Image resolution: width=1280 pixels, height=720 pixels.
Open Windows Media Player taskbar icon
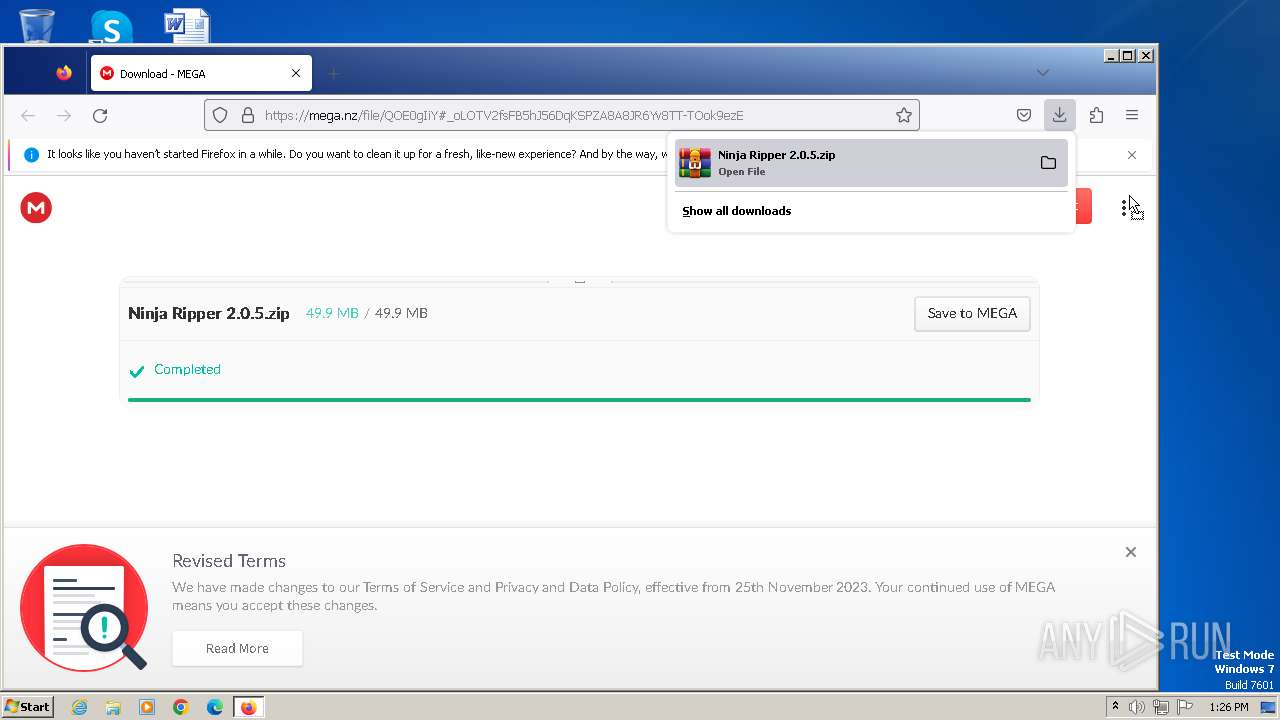pyautogui.click(x=147, y=707)
